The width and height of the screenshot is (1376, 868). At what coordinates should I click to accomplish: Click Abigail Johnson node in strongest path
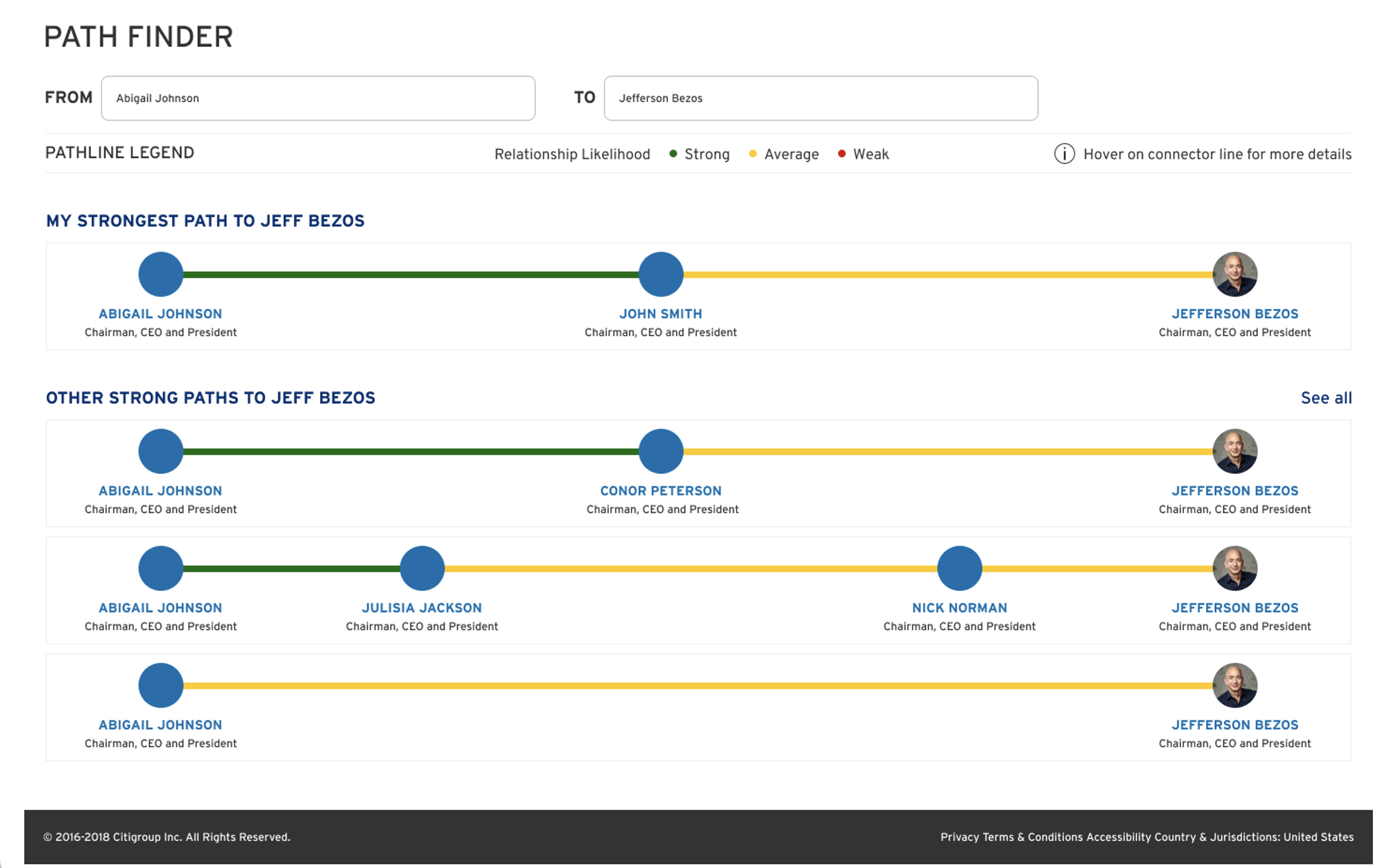coord(161,275)
